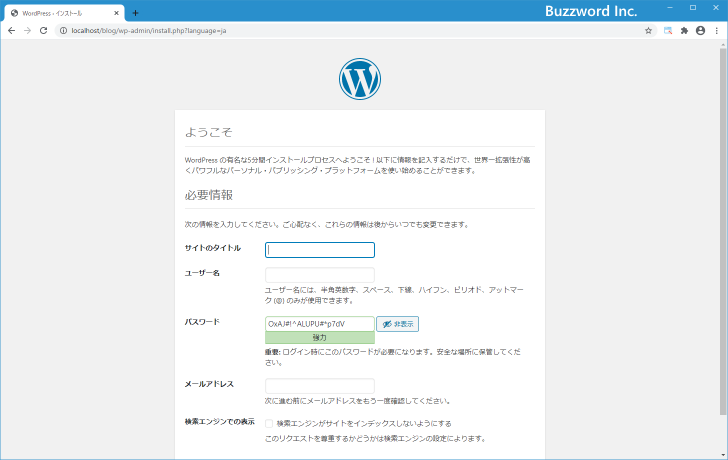
Task: Reload the page with refresh icon
Action: tap(43, 31)
